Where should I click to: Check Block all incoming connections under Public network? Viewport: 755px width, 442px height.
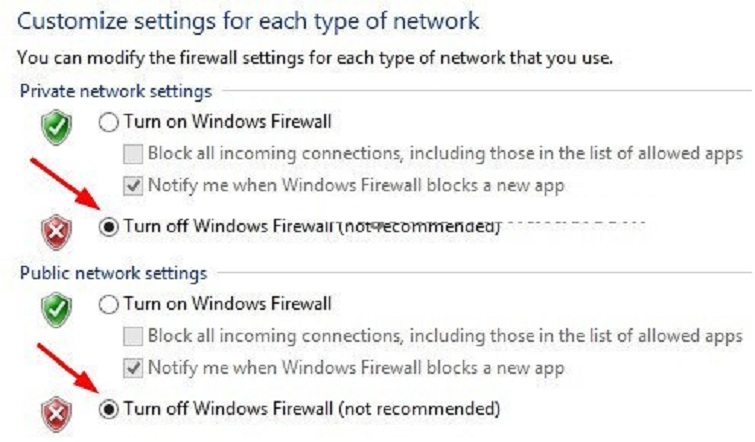coord(133,335)
